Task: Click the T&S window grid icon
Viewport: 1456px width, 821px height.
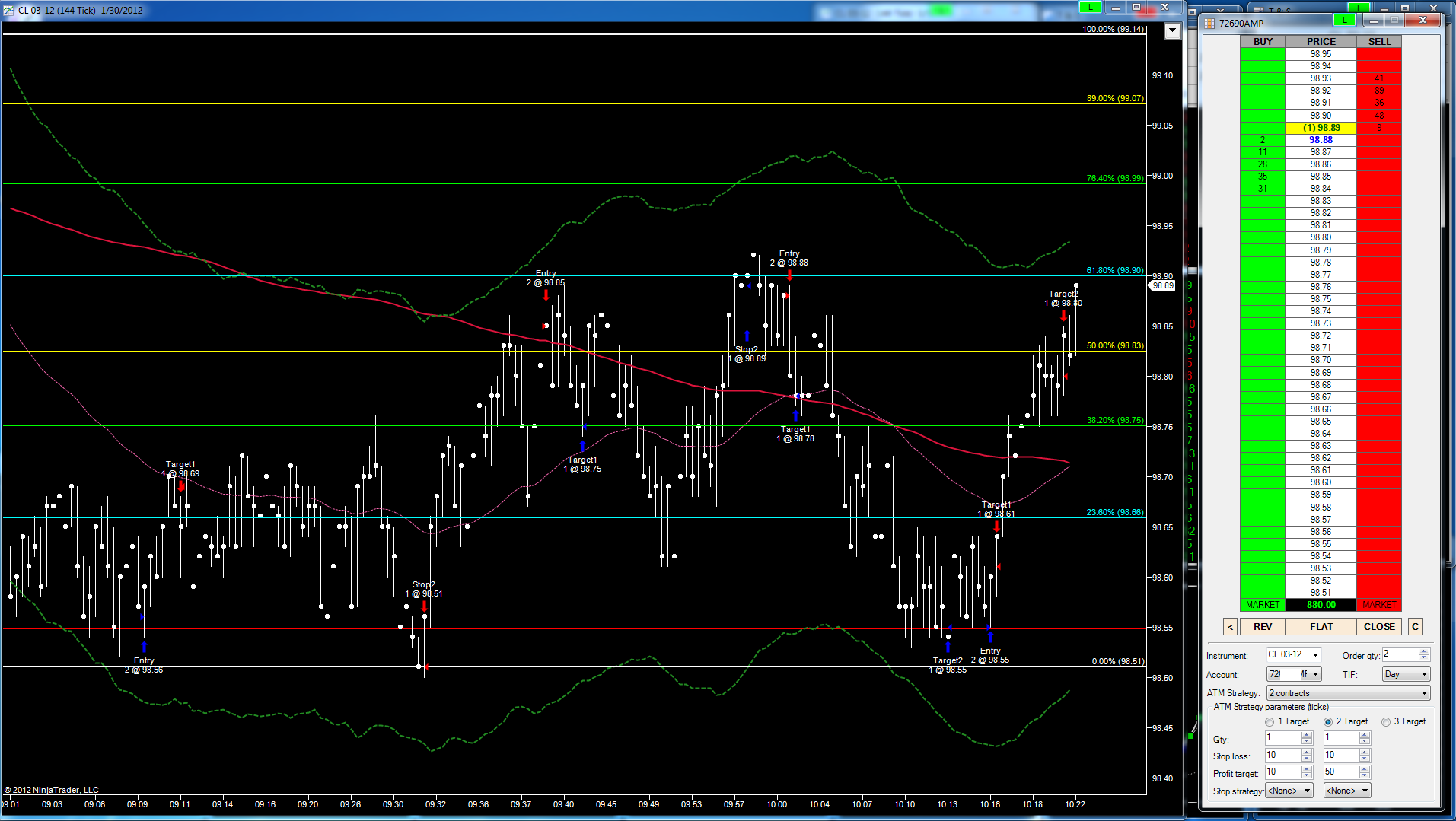Action: tap(1260, 10)
